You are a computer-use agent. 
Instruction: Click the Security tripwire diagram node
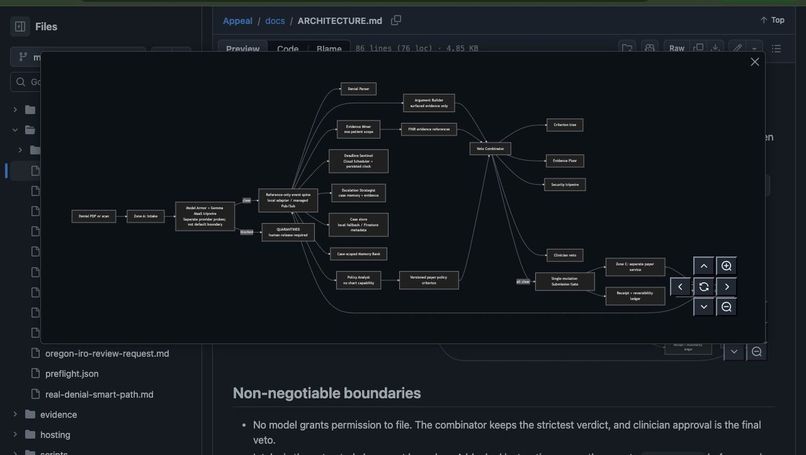click(x=564, y=184)
